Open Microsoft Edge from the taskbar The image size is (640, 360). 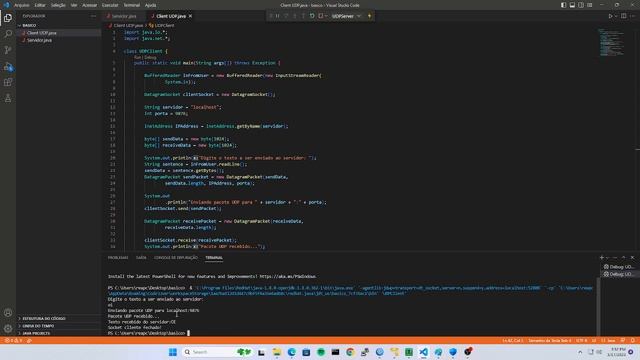pos(291,352)
